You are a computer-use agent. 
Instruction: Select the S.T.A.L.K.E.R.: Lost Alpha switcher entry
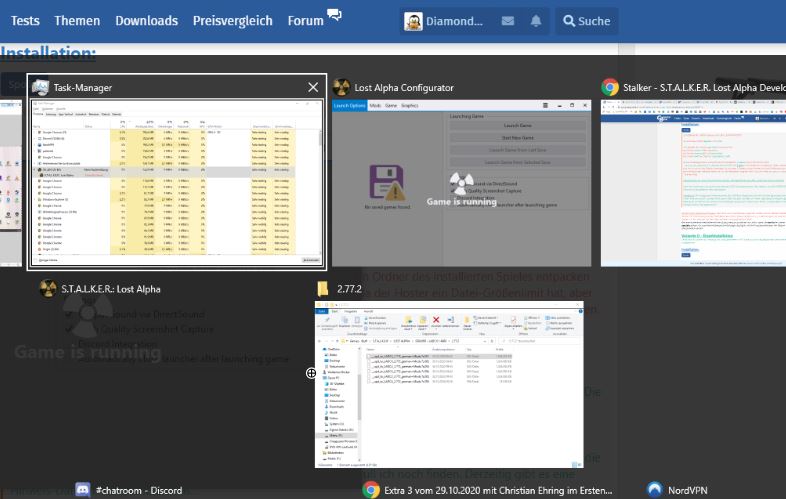click(x=111, y=289)
